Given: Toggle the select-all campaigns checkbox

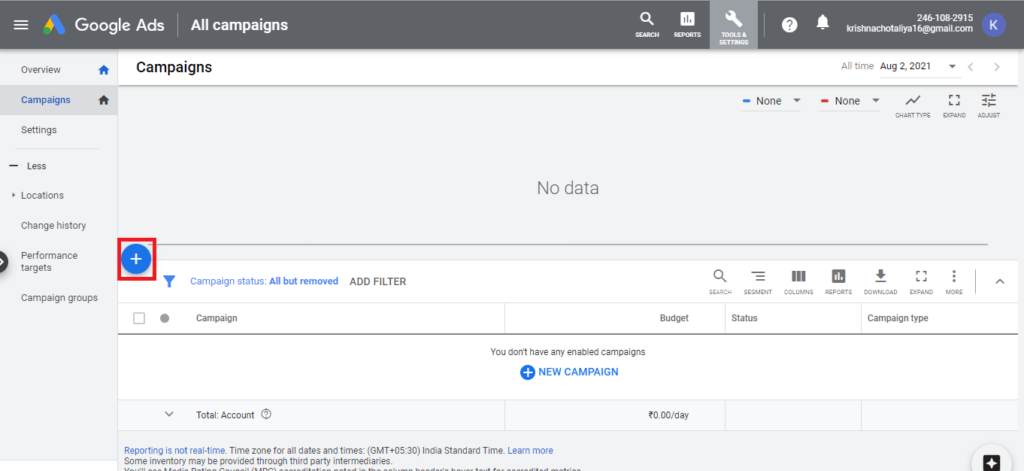Looking at the screenshot, I should pos(139,318).
